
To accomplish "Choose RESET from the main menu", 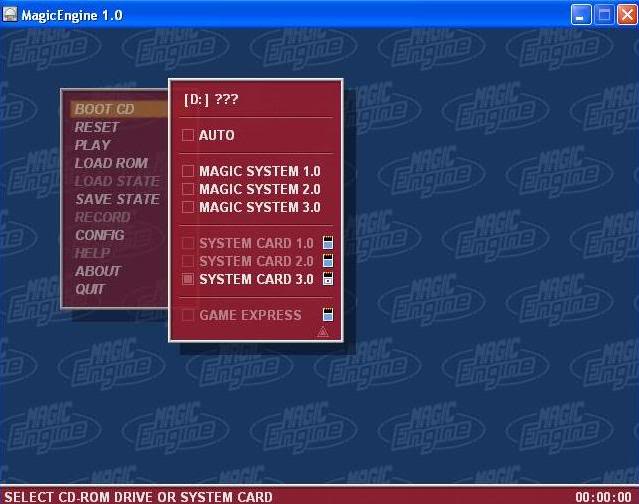I will pyautogui.click(x=97, y=127).
